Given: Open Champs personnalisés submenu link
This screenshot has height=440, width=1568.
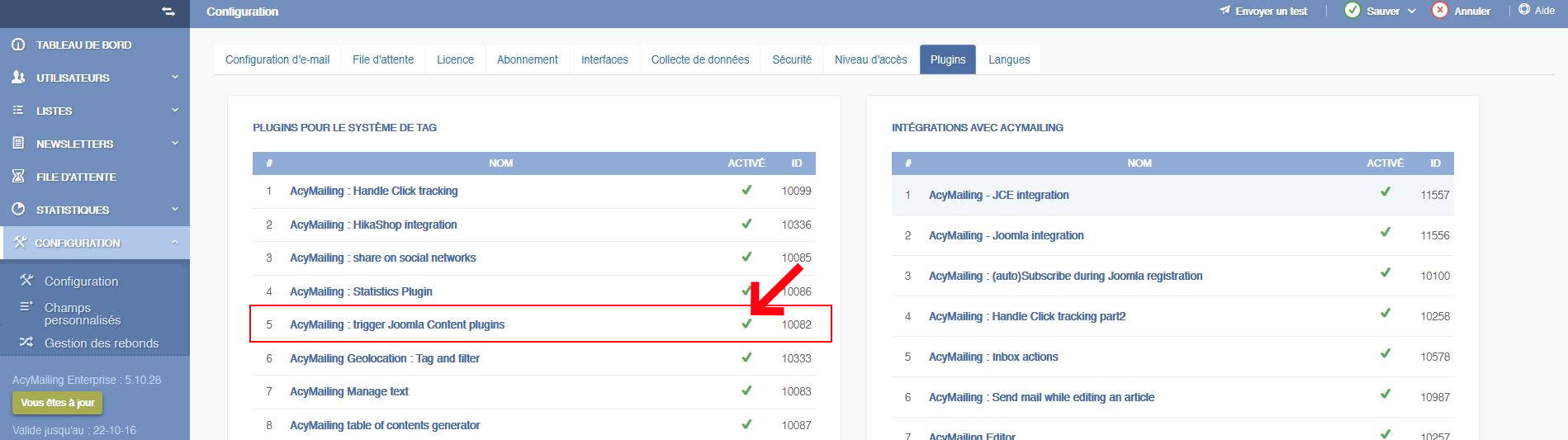Looking at the screenshot, I should 83,314.
